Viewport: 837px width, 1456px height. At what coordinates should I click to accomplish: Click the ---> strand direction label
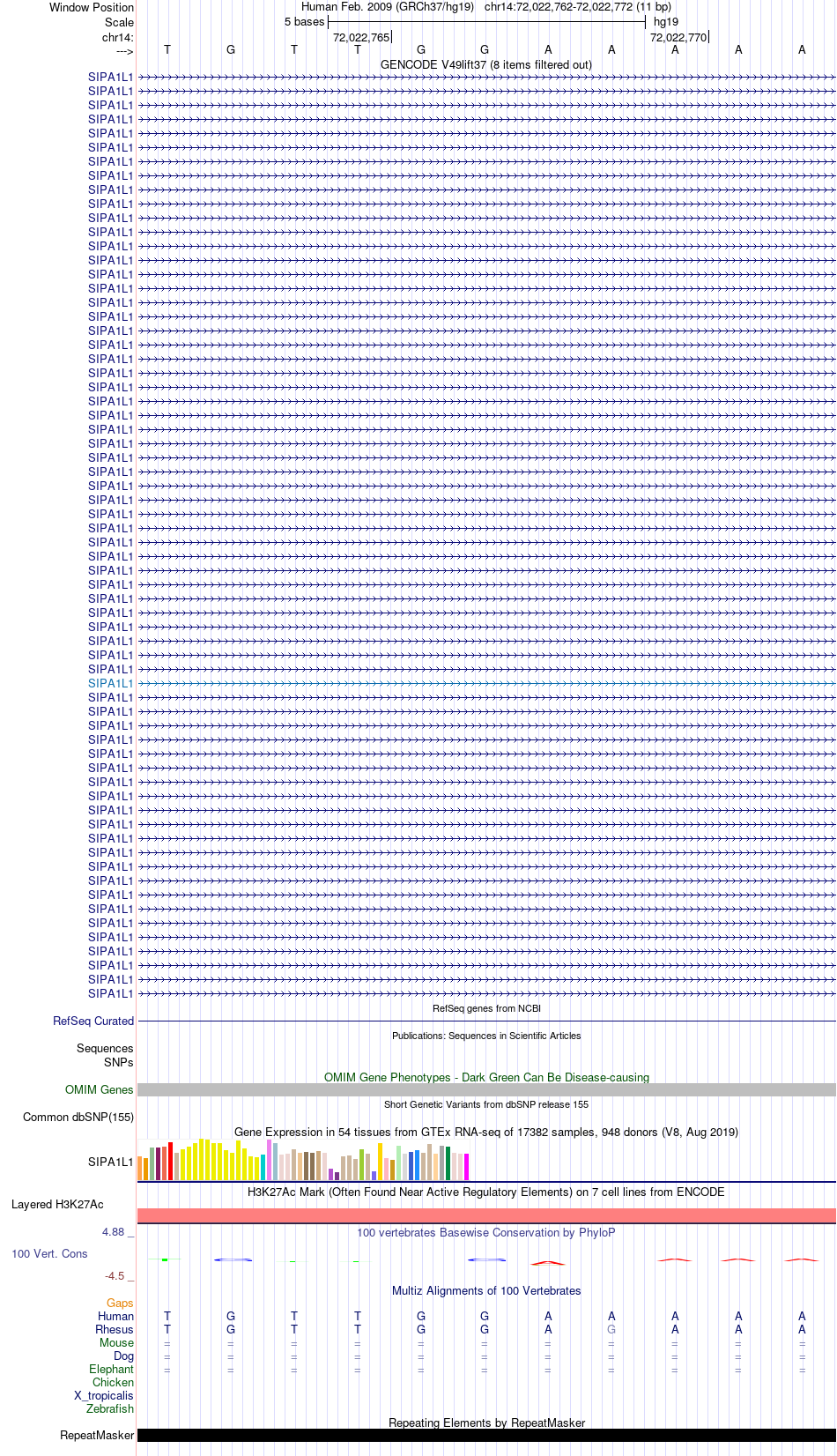click(124, 51)
